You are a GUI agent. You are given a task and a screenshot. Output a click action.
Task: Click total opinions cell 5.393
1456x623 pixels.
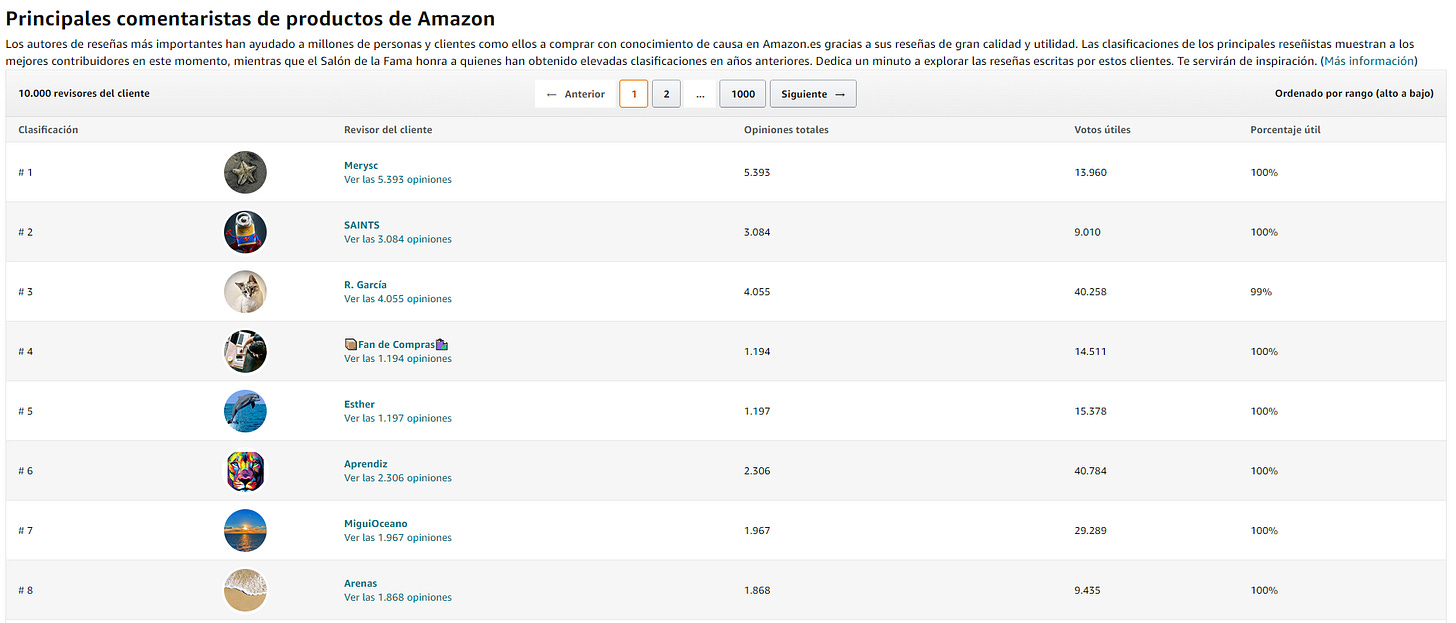pos(757,172)
